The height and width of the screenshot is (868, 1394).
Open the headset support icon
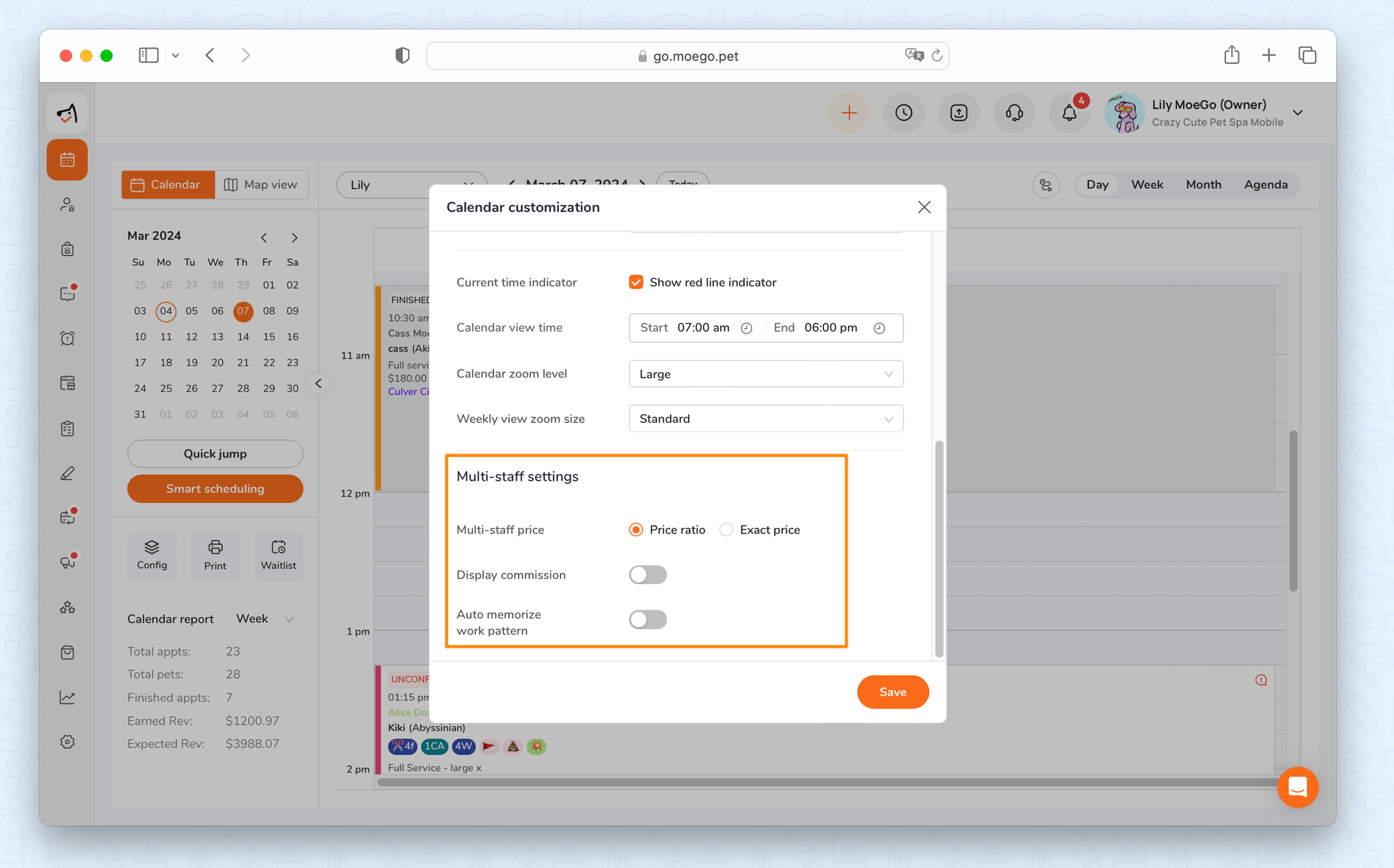(x=1014, y=113)
